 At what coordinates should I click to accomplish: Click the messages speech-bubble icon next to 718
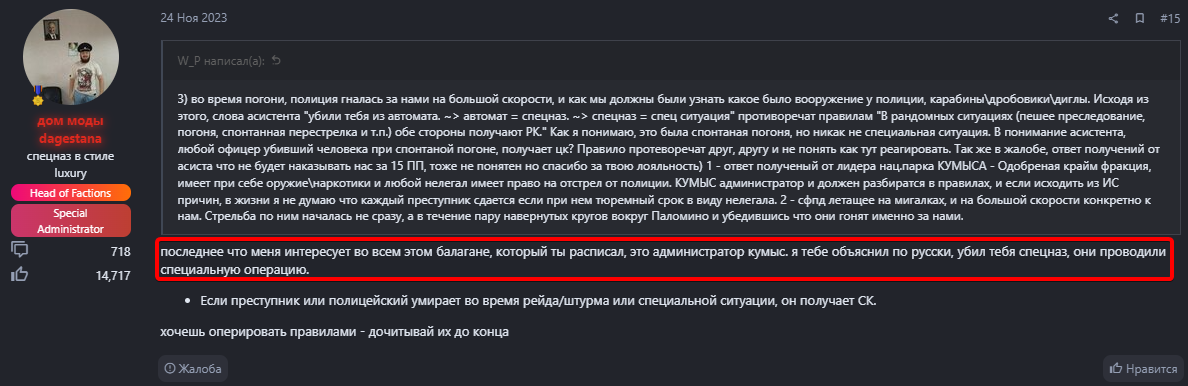(20, 249)
